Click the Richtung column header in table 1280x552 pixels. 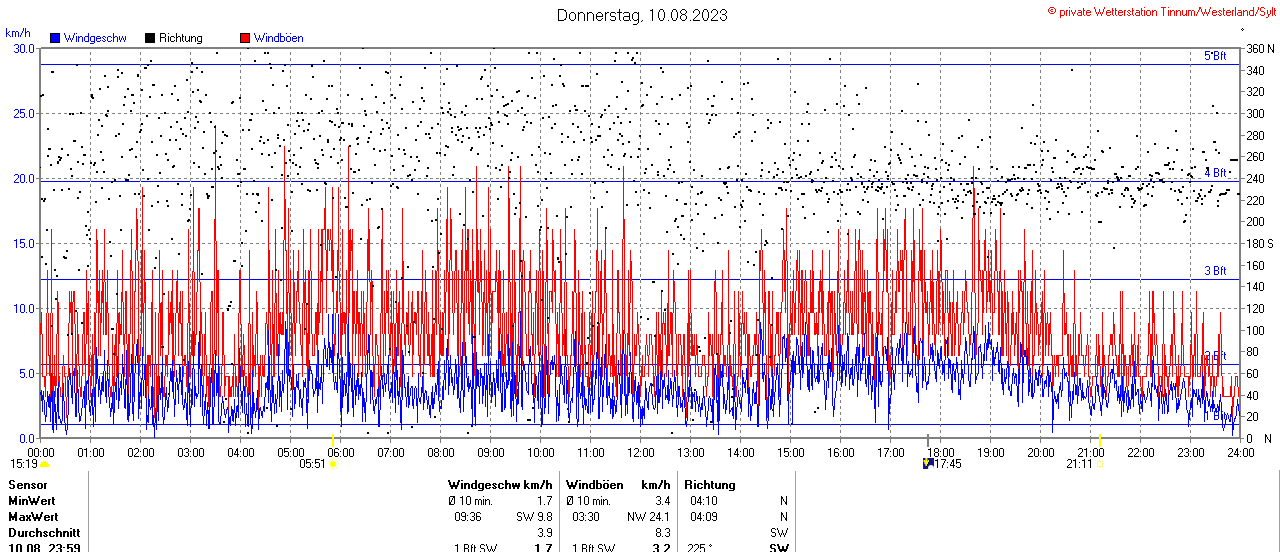(710, 485)
